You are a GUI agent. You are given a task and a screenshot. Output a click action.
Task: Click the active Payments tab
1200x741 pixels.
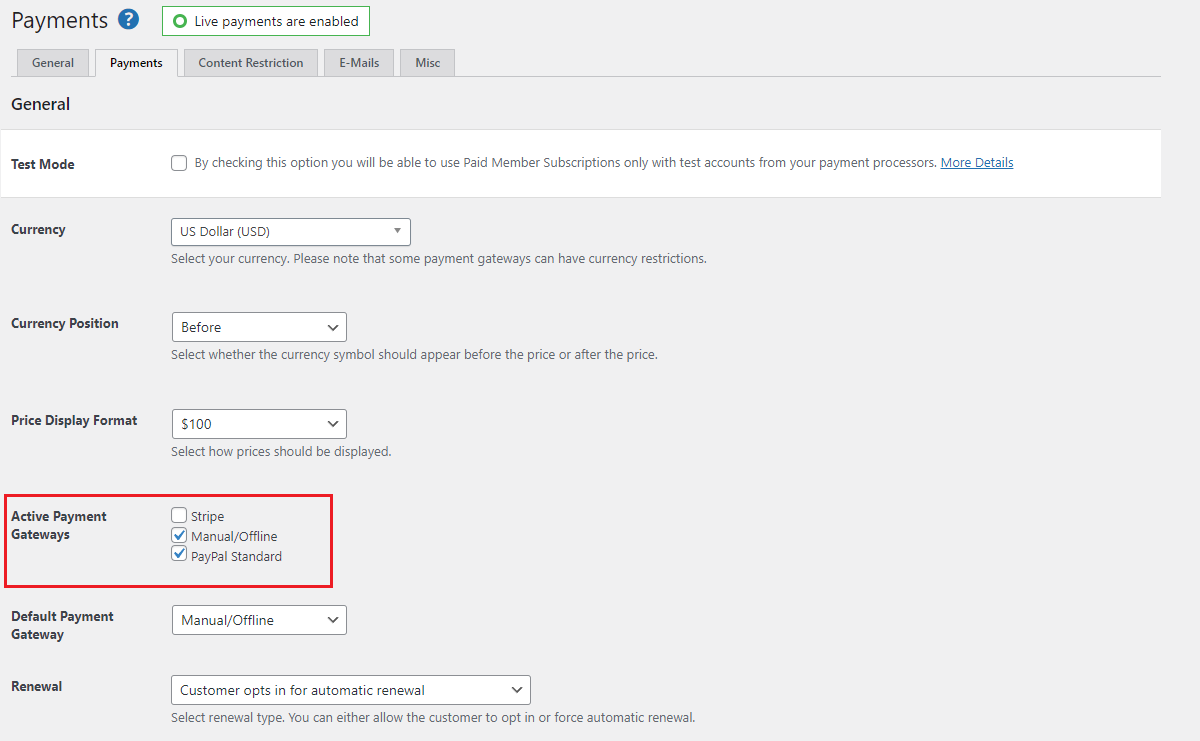(x=136, y=63)
